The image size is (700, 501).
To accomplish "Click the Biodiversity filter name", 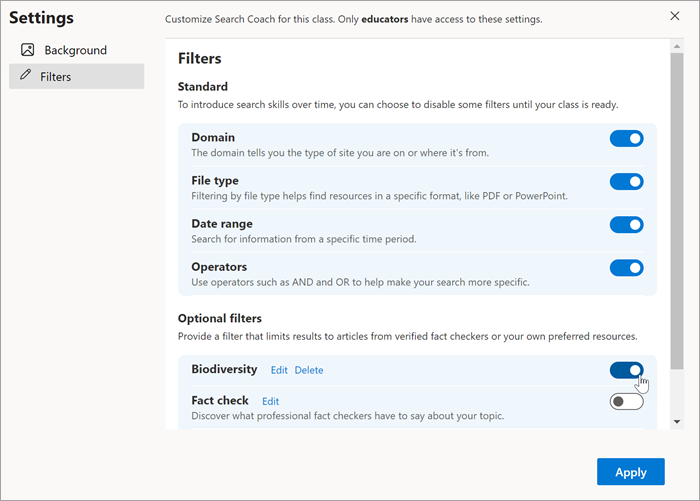I will tap(224, 369).
